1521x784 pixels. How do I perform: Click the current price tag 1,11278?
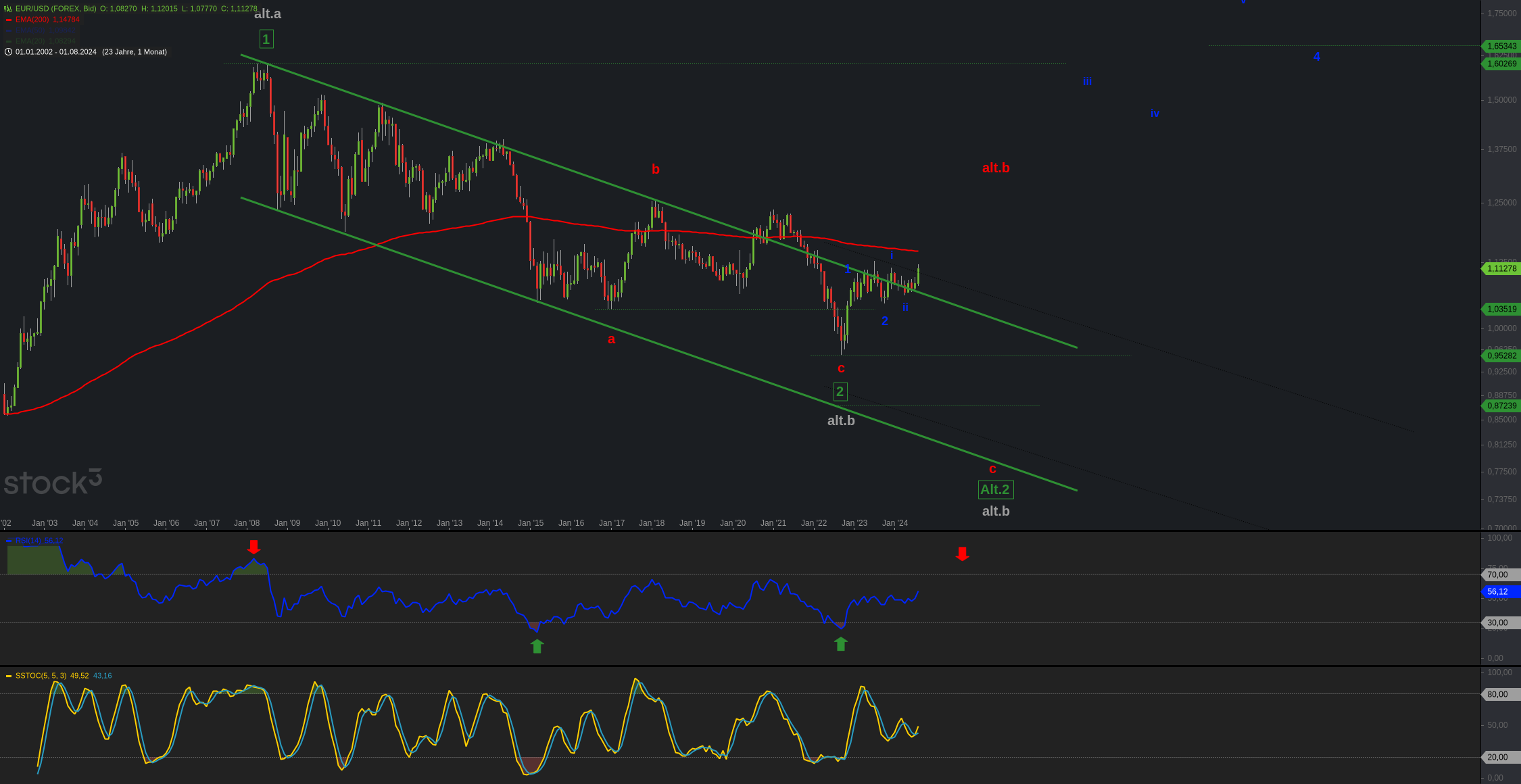point(1501,268)
